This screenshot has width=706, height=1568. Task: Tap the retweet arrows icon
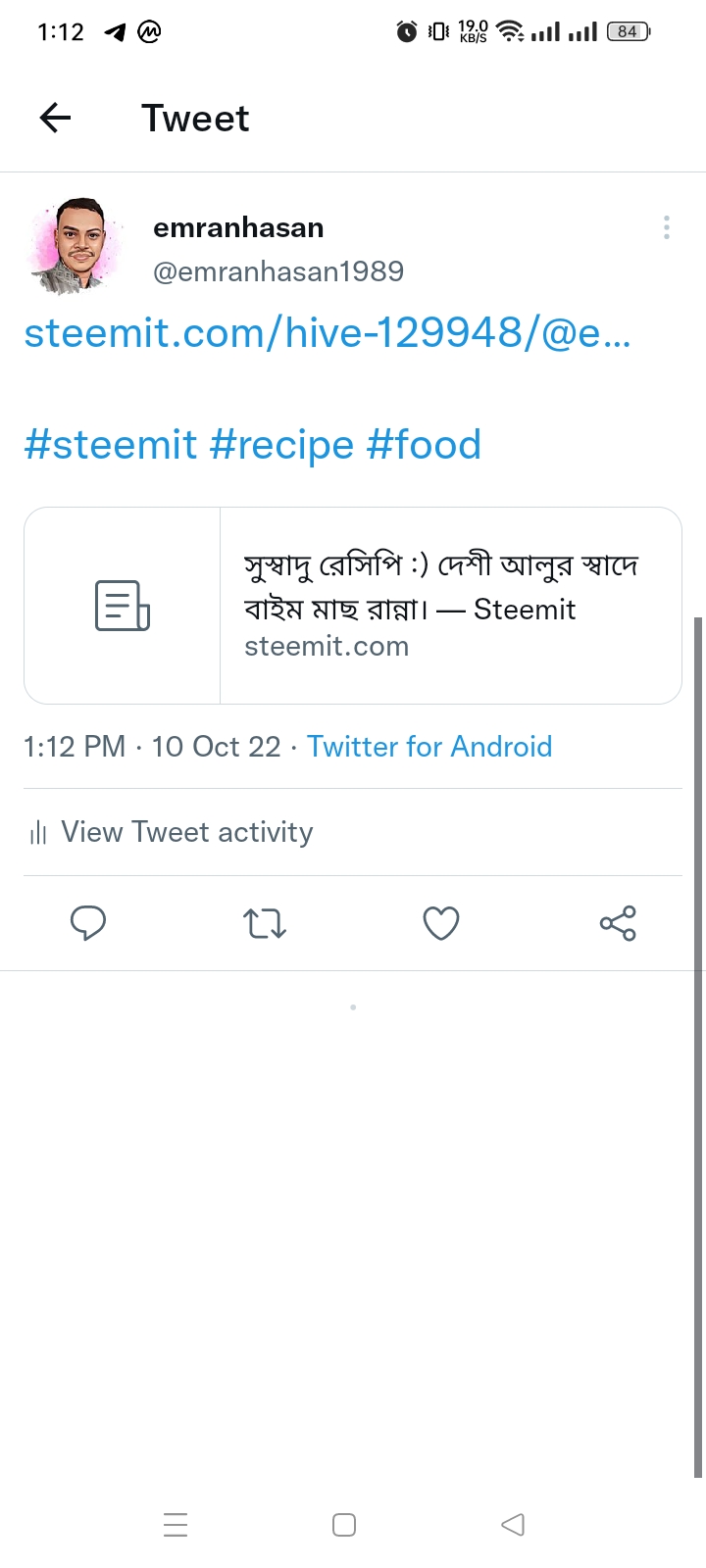click(265, 923)
